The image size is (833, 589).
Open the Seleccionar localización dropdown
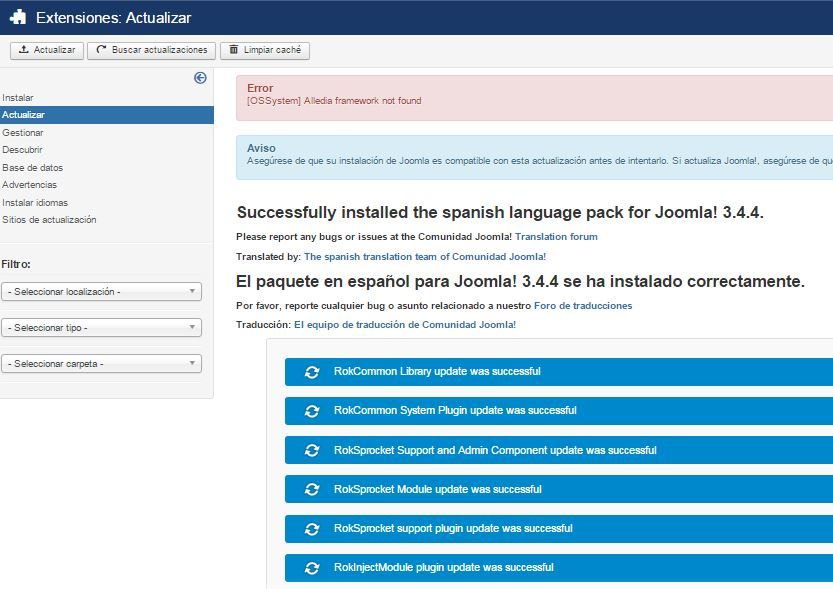coord(101,292)
